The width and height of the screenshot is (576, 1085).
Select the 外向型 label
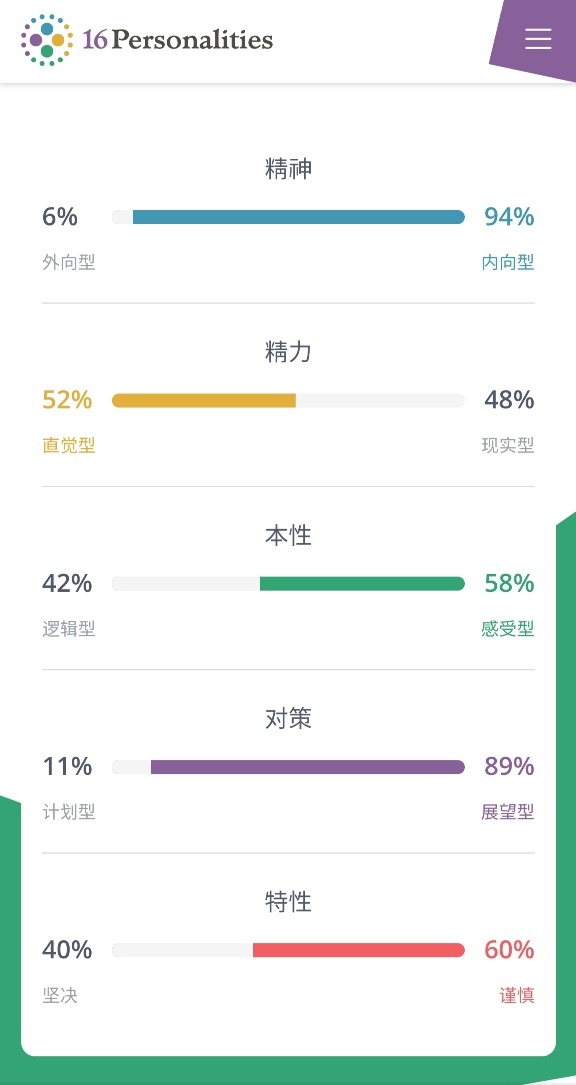pos(69,263)
